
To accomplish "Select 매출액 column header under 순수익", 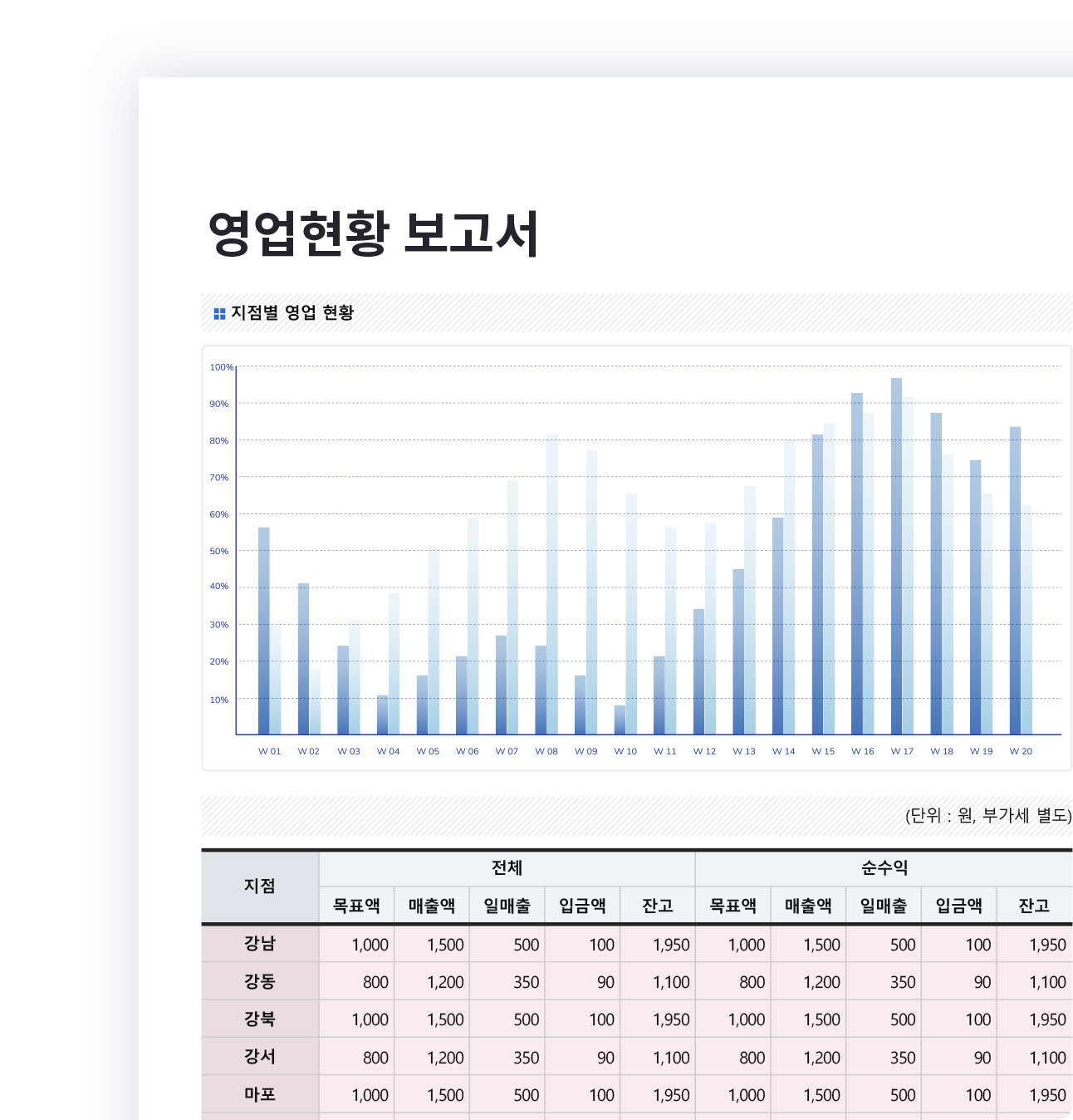I will pyautogui.click(x=808, y=905).
